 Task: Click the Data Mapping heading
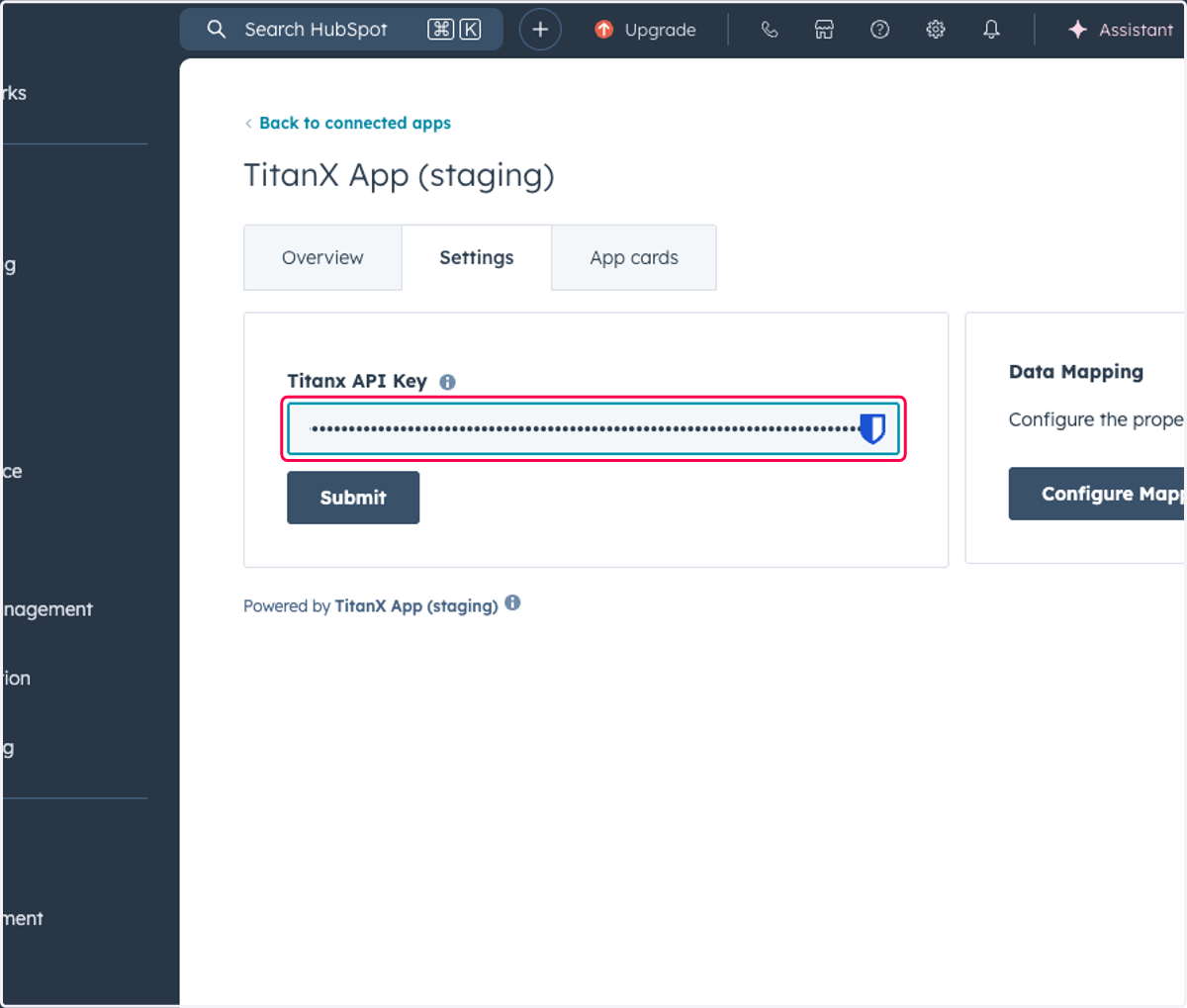click(x=1076, y=372)
